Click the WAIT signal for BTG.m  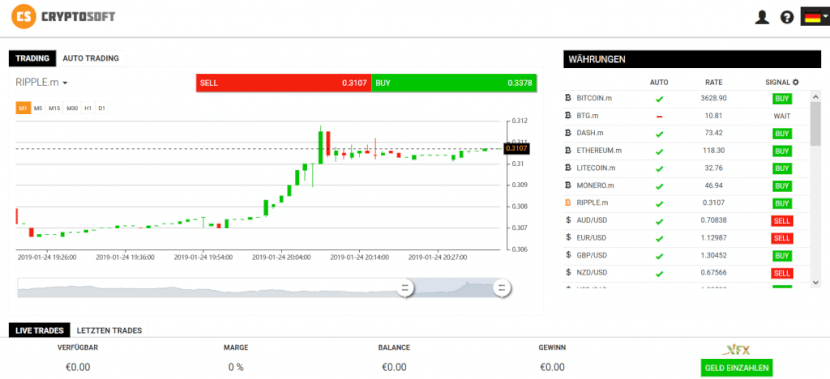pyautogui.click(x=782, y=116)
